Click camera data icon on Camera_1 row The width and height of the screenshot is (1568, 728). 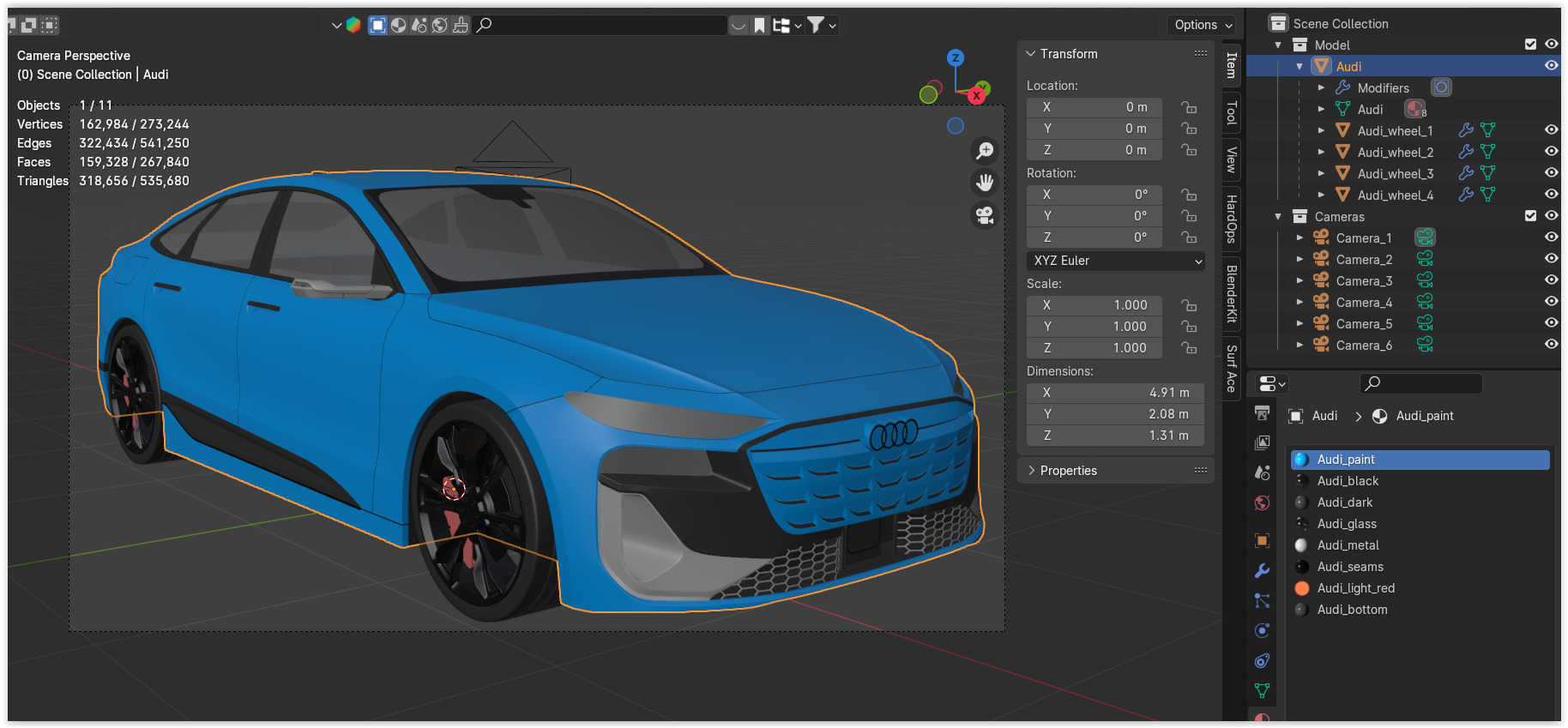click(x=1425, y=238)
